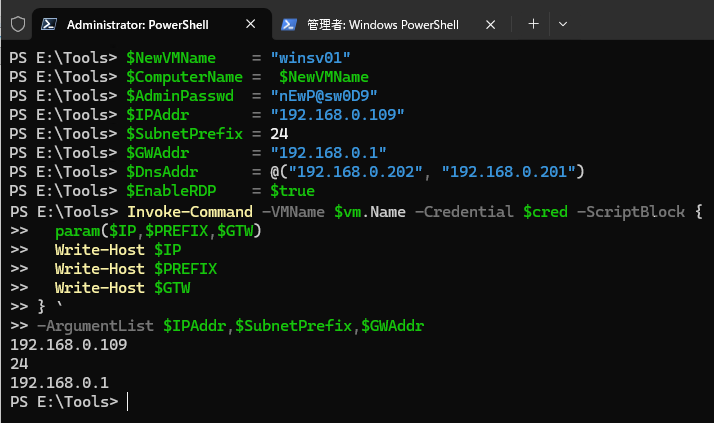Click the Write-Host $IP line
714x423 pixels.
click(118, 250)
